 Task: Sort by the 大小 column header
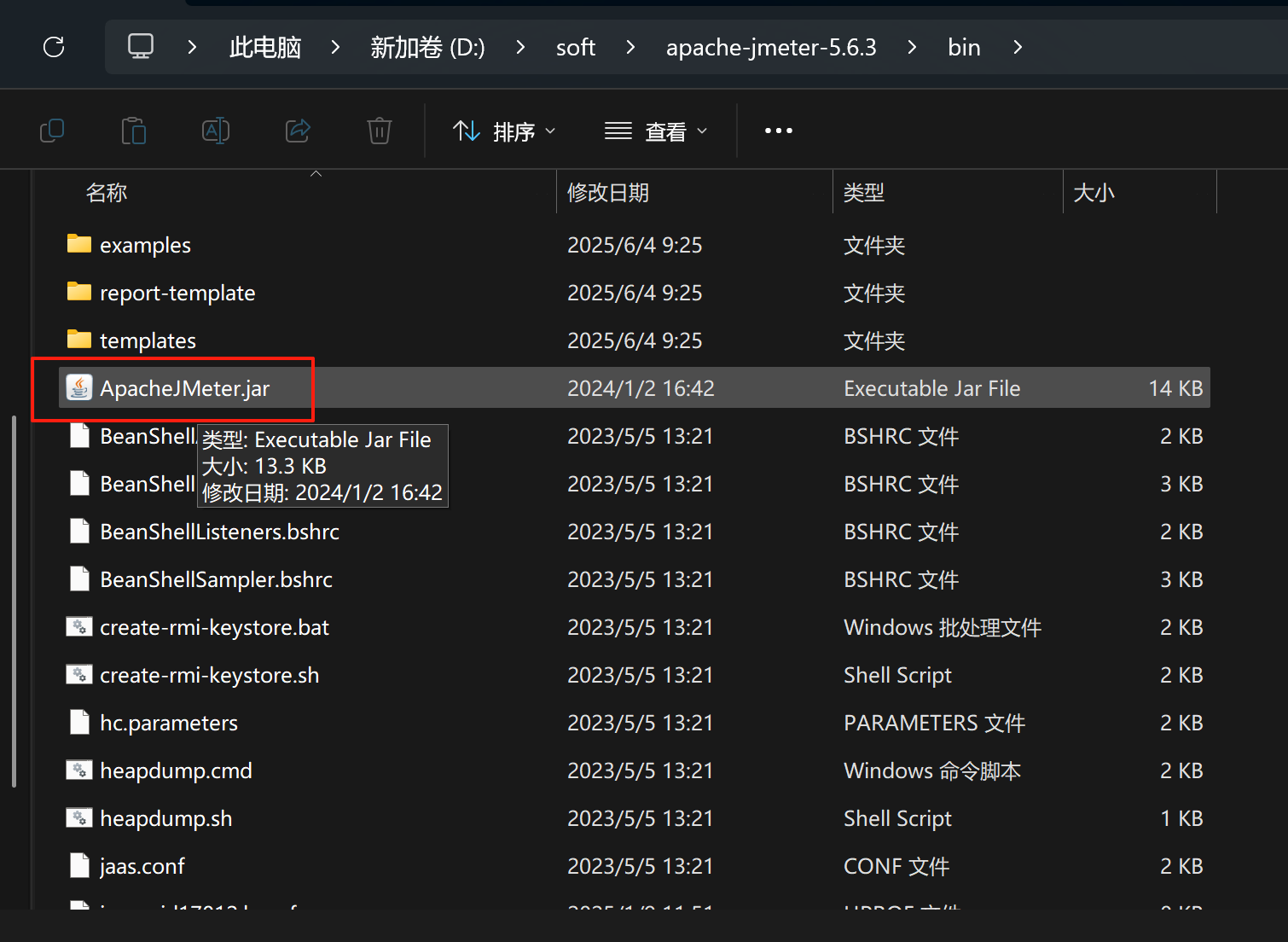point(1094,193)
